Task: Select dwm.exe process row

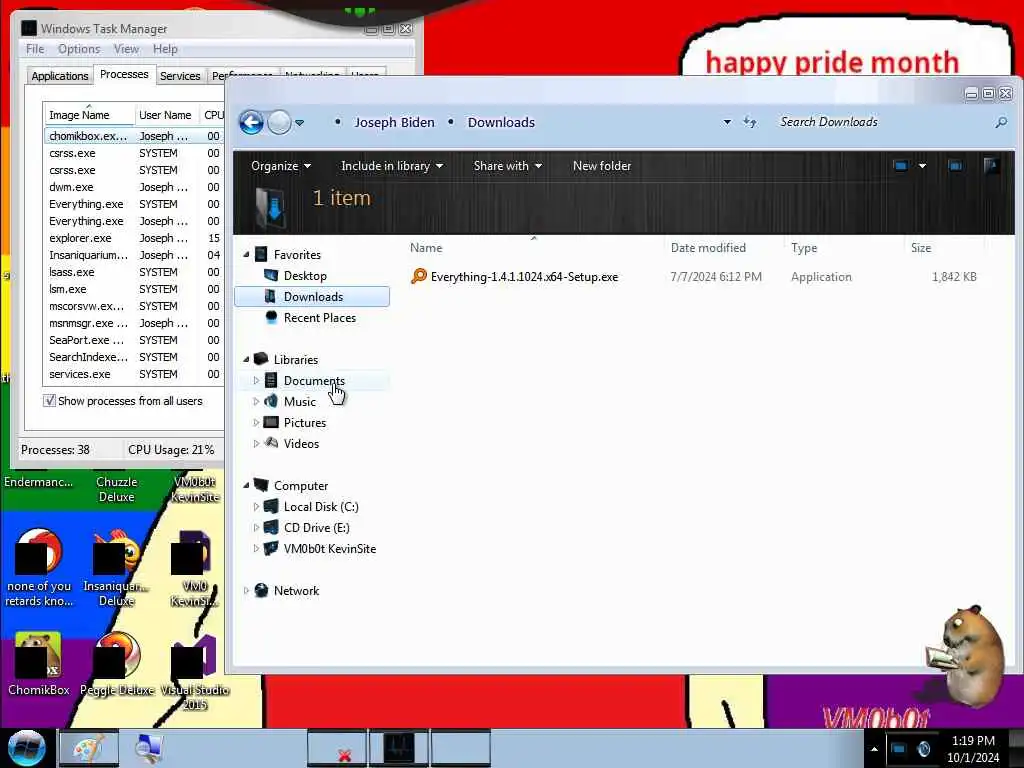Action: [x=134, y=187]
